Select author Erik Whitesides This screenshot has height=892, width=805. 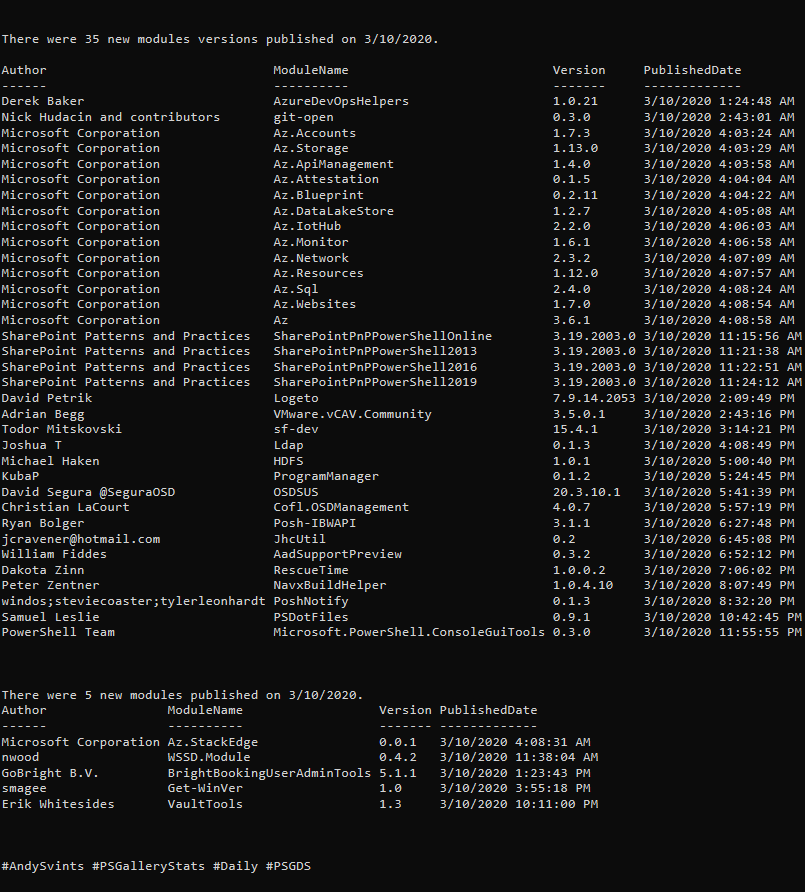57,804
